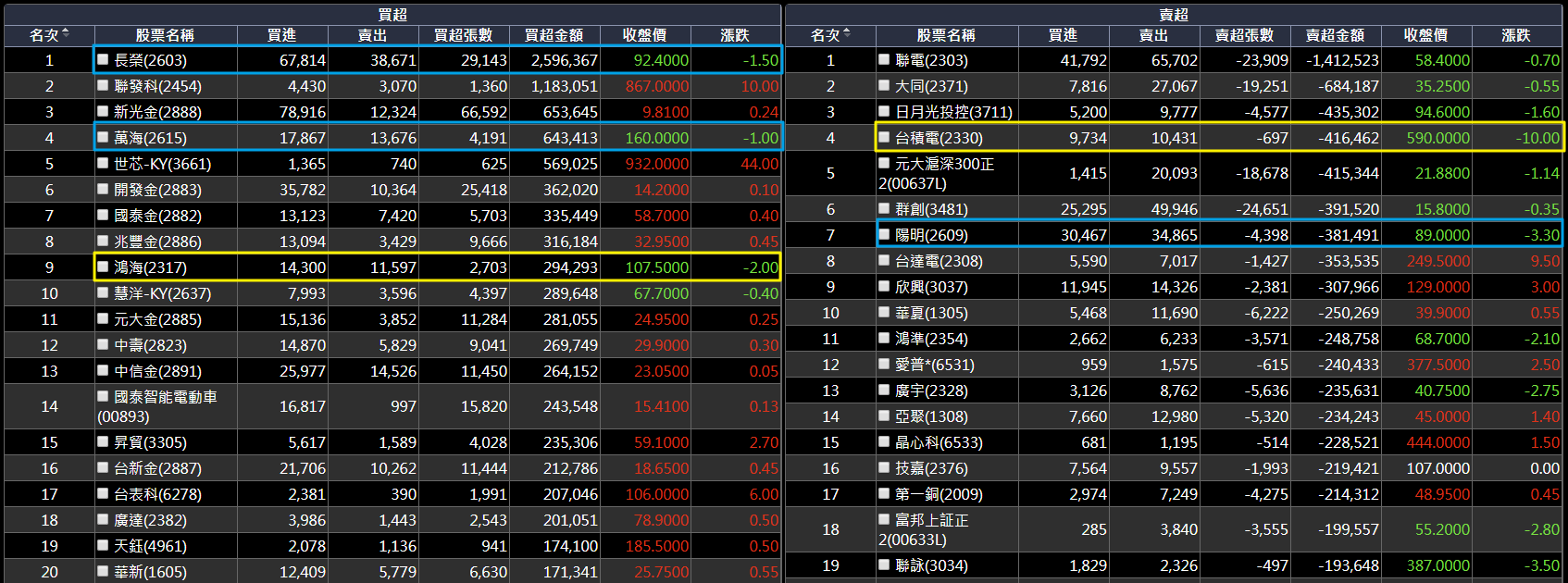Viewport: 1568px width, 583px height.
Task: Open the 華夏(1305) stock name
Action: pos(931,313)
